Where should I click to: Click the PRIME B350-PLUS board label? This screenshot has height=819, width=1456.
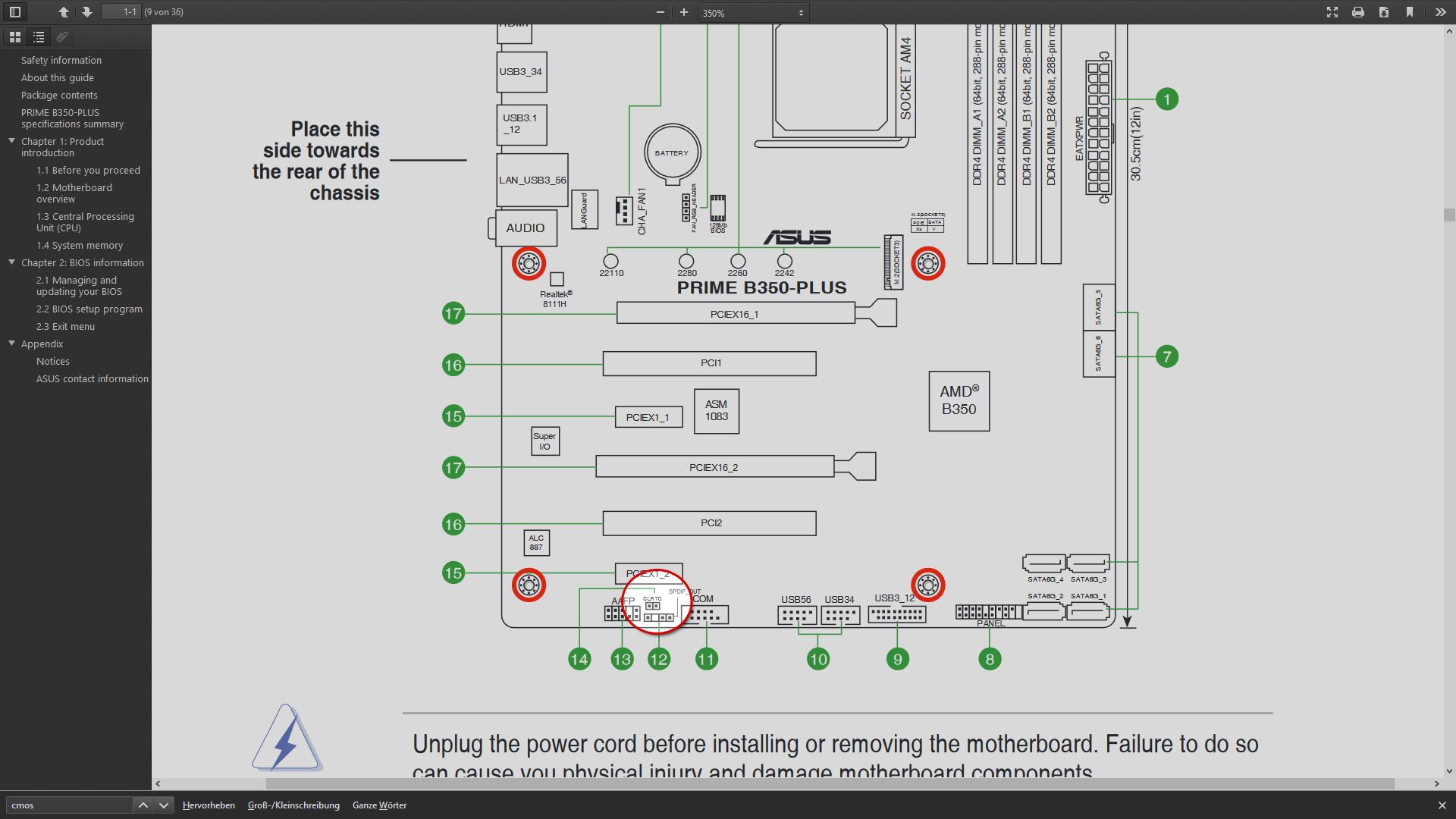click(761, 287)
